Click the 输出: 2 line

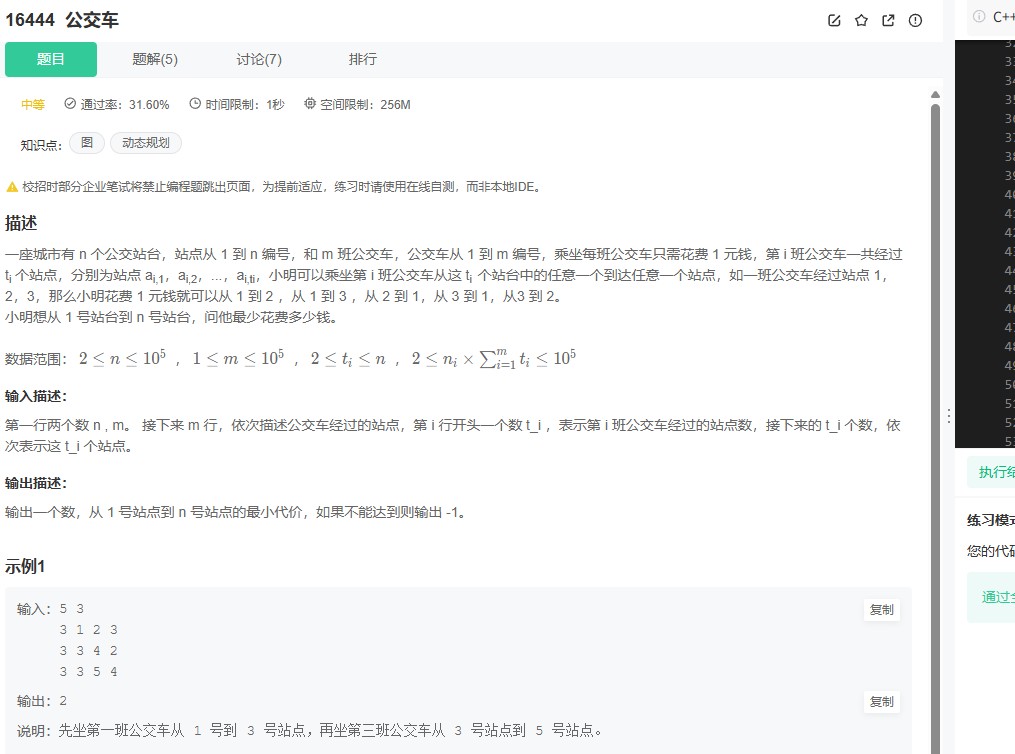pos(42,701)
